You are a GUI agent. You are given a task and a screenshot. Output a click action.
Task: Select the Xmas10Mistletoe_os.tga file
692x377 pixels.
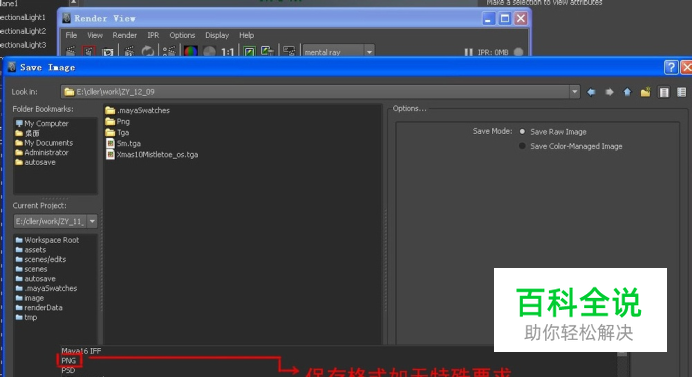click(x=152, y=155)
